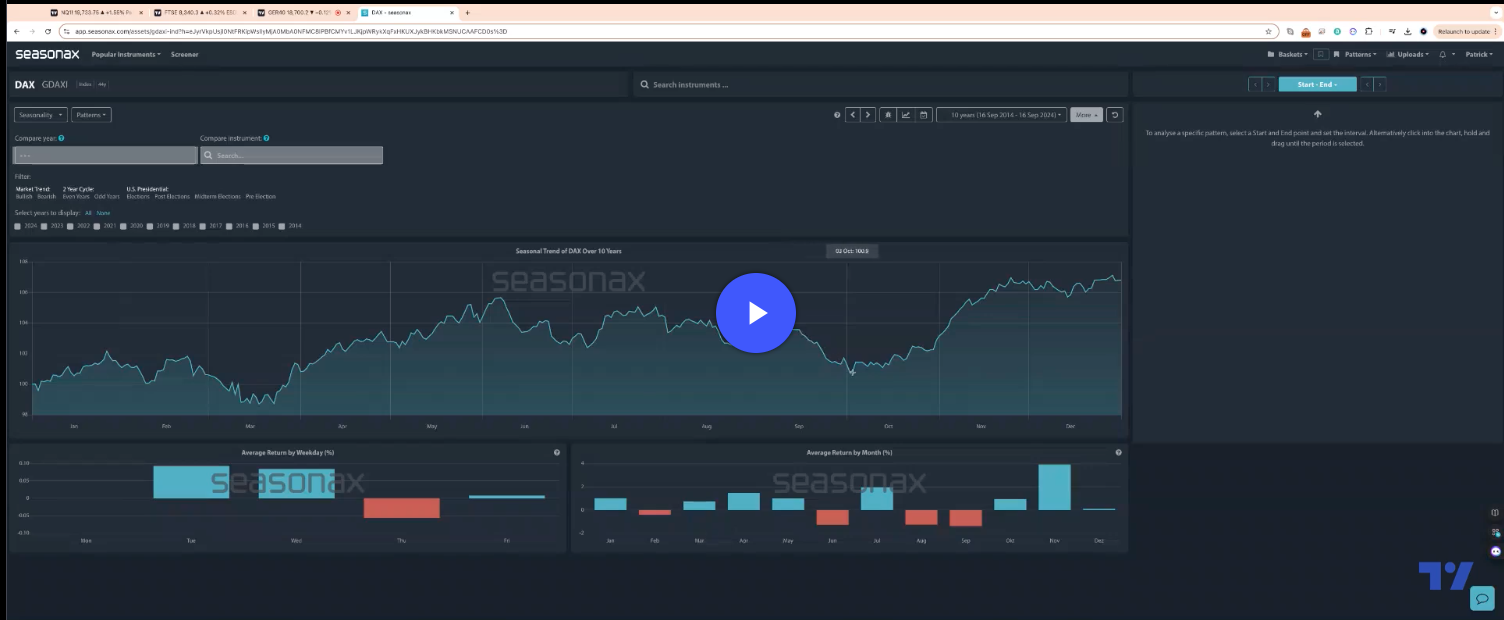This screenshot has width=1504, height=620.
Task: Toggle the 2020 year checkbox
Action: [x=124, y=226]
